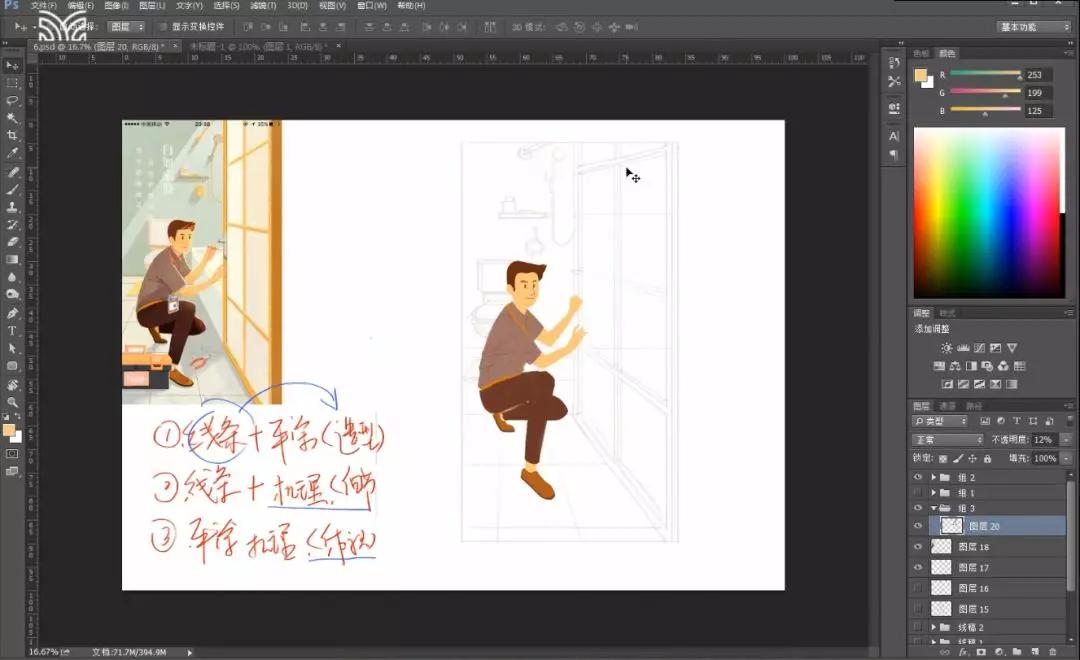Select the Crop tool
1080x660 pixels.
pos(12,136)
